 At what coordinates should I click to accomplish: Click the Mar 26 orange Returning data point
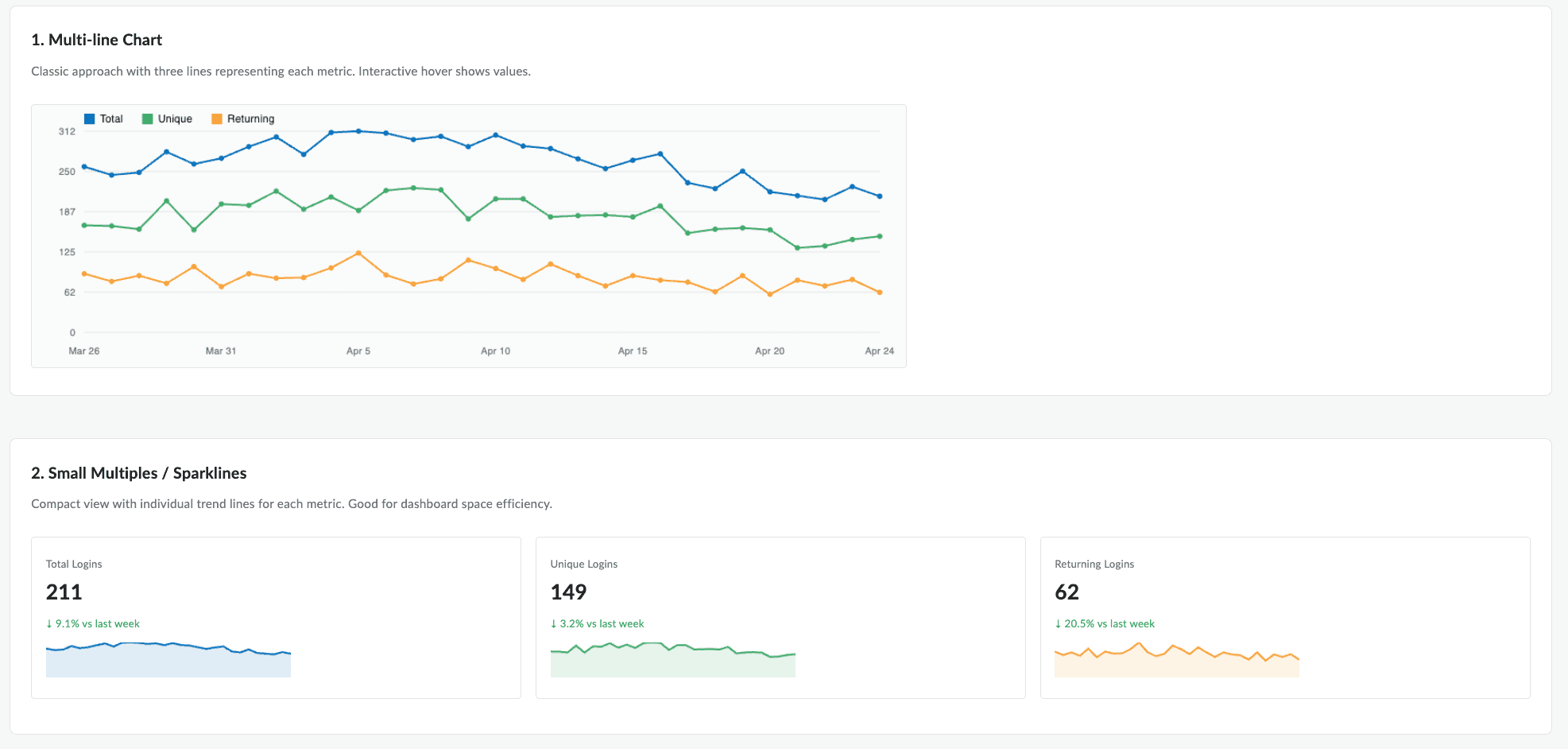[84, 274]
